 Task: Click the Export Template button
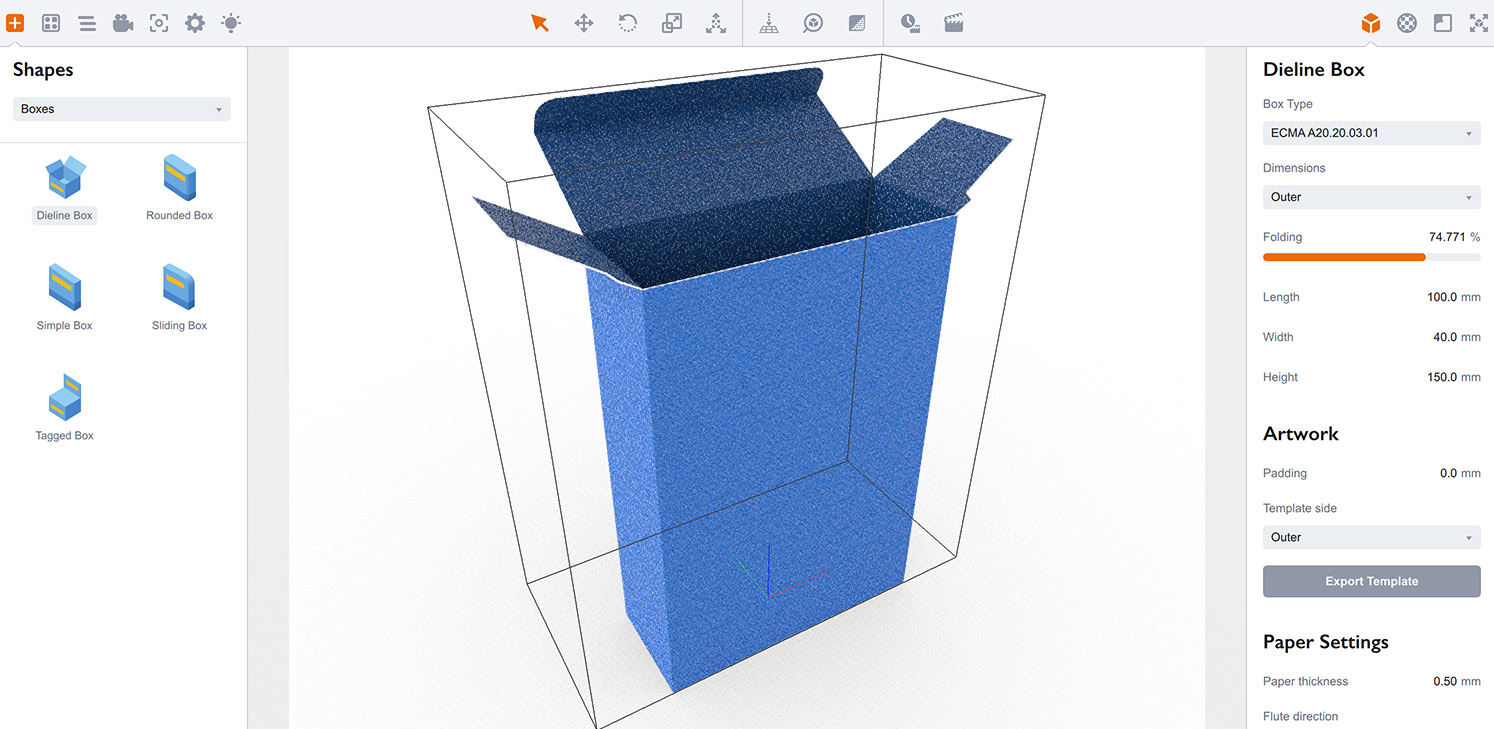point(1371,581)
